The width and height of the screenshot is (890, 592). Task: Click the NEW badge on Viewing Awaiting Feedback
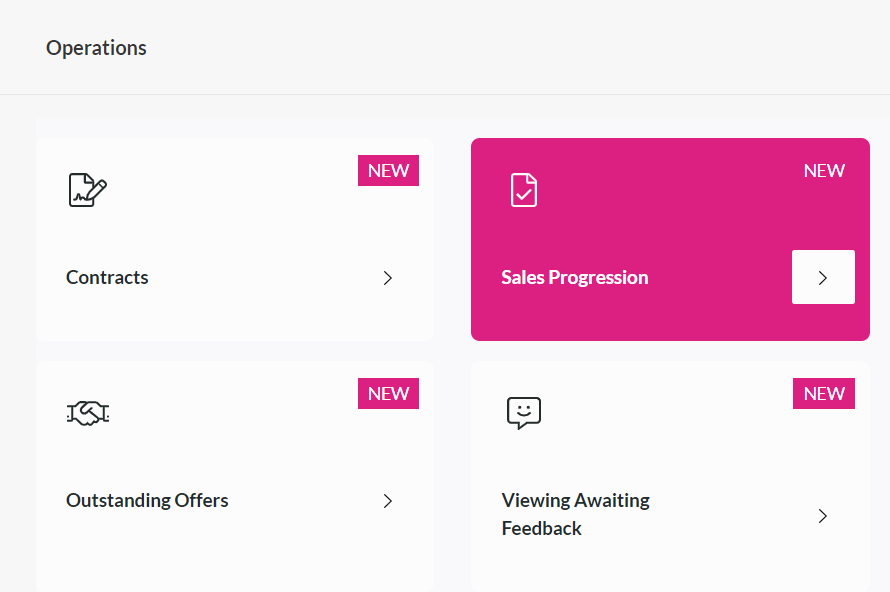click(824, 393)
